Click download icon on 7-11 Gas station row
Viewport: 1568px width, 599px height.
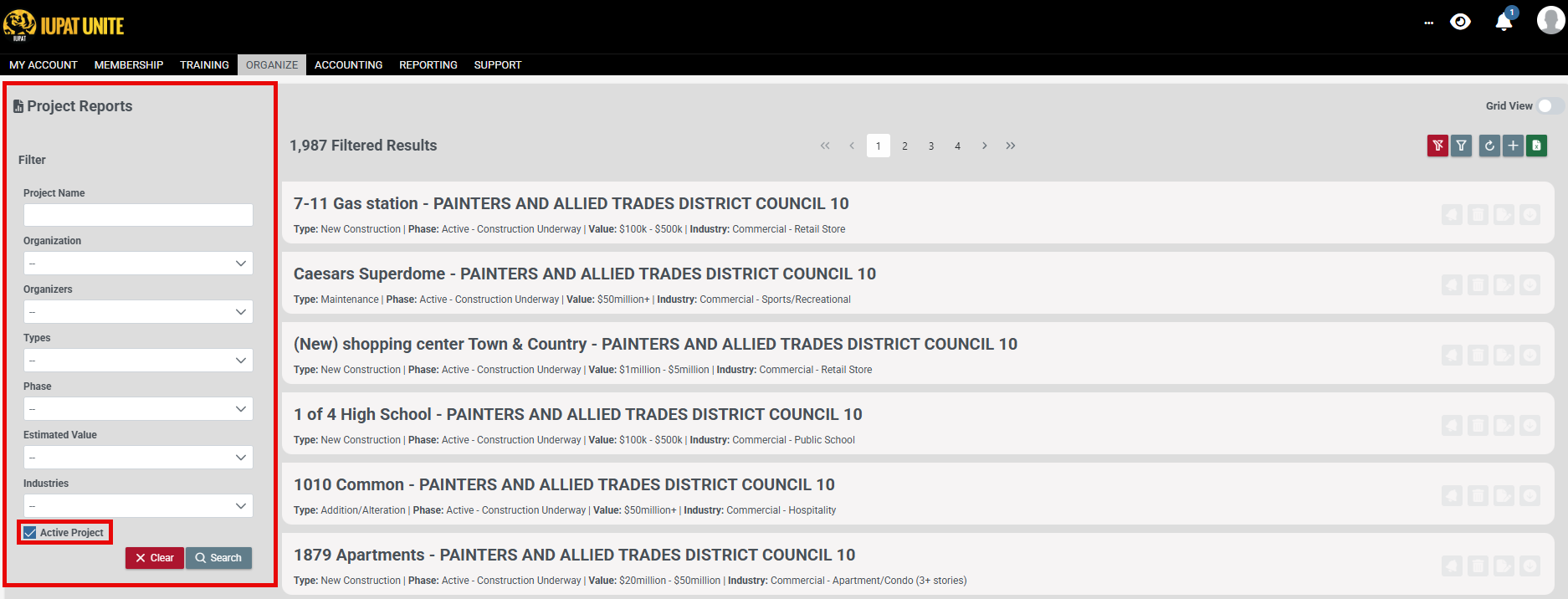pos(1530,215)
